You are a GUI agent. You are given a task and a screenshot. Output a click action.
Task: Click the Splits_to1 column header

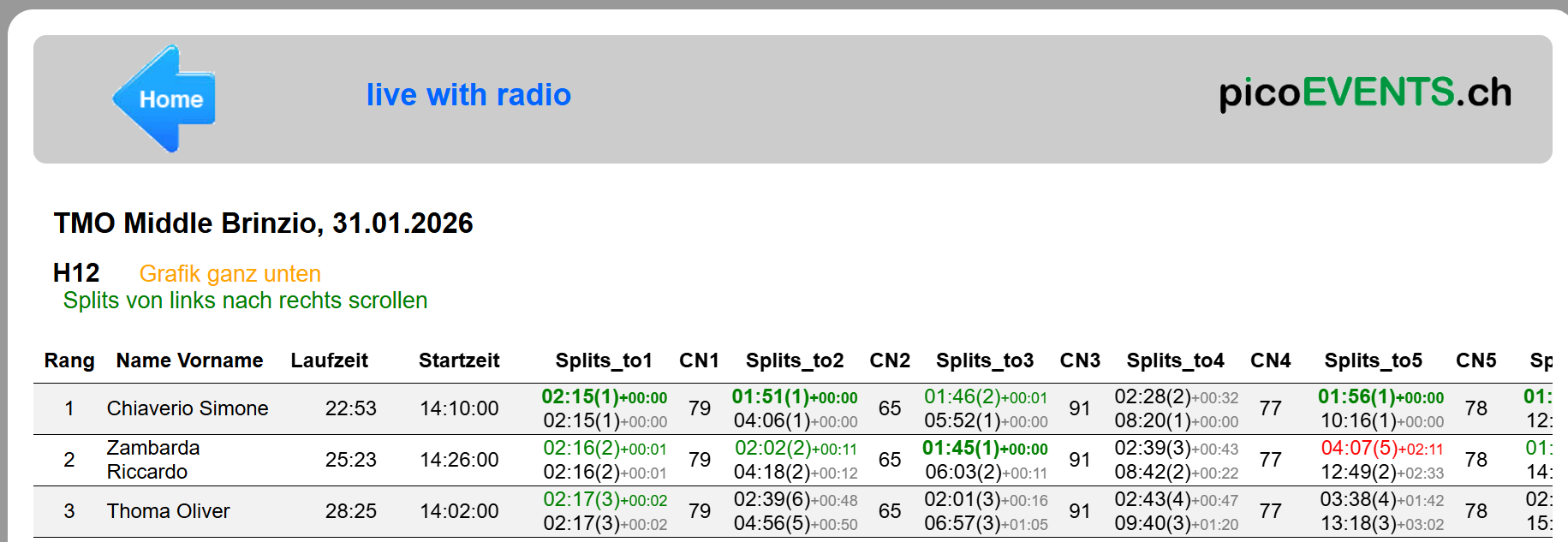(x=604, y=360)
